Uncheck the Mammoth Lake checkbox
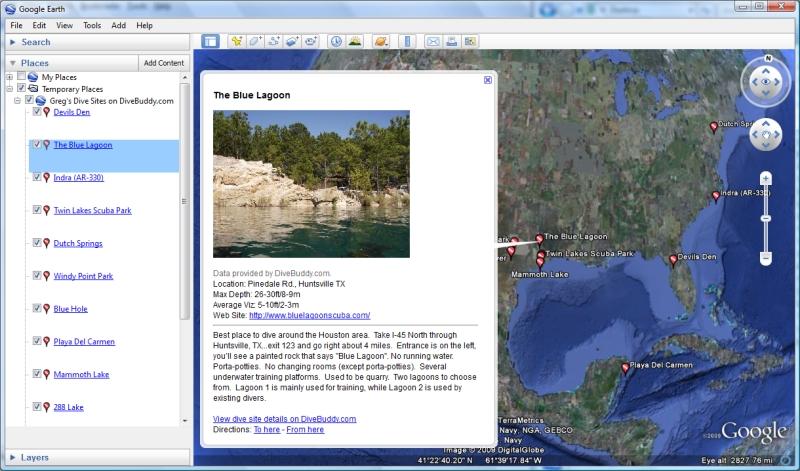Image resolution: width=800 pixels, height=471 pixels. [x=37, y=374]
